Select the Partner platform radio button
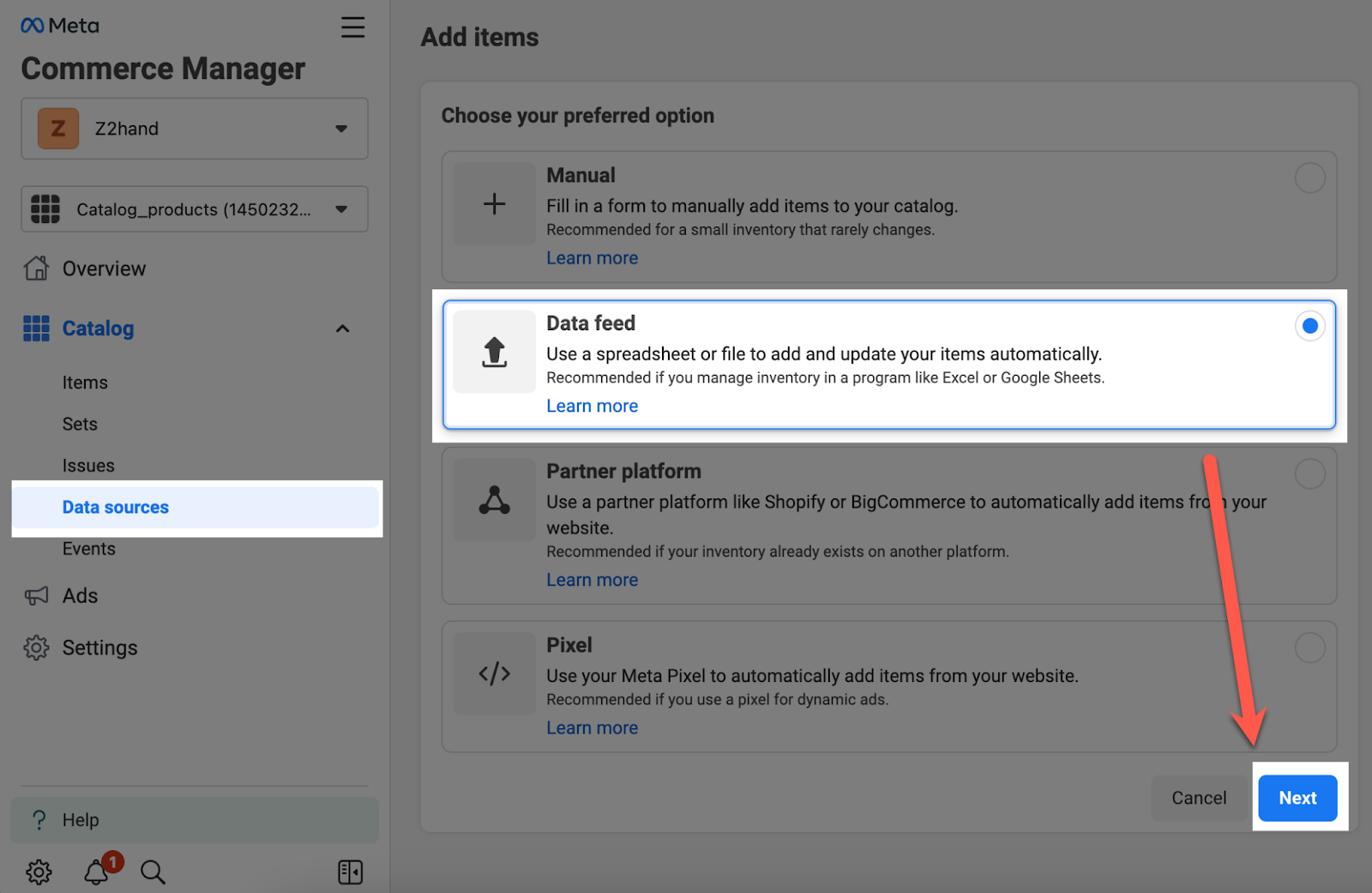The height and width of the screenshot is (893, 1372). (1309, 474)
